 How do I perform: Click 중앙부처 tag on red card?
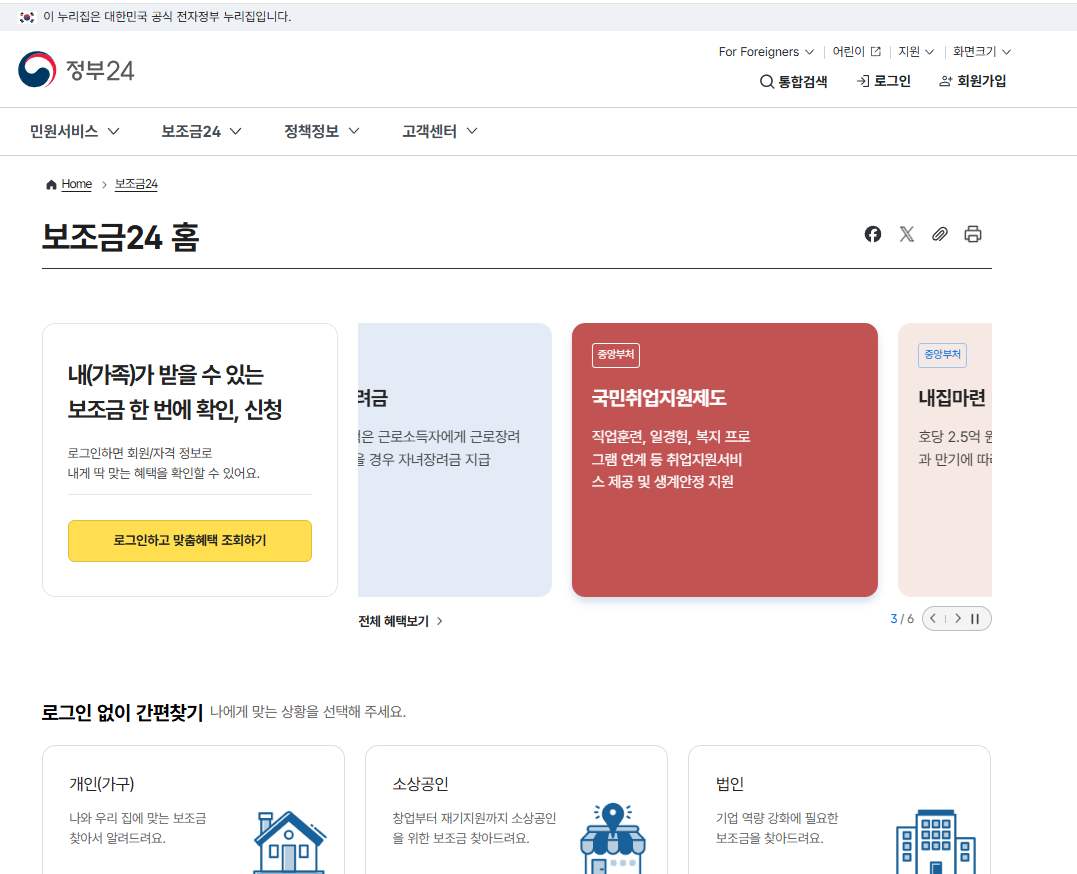click(615, 355)
